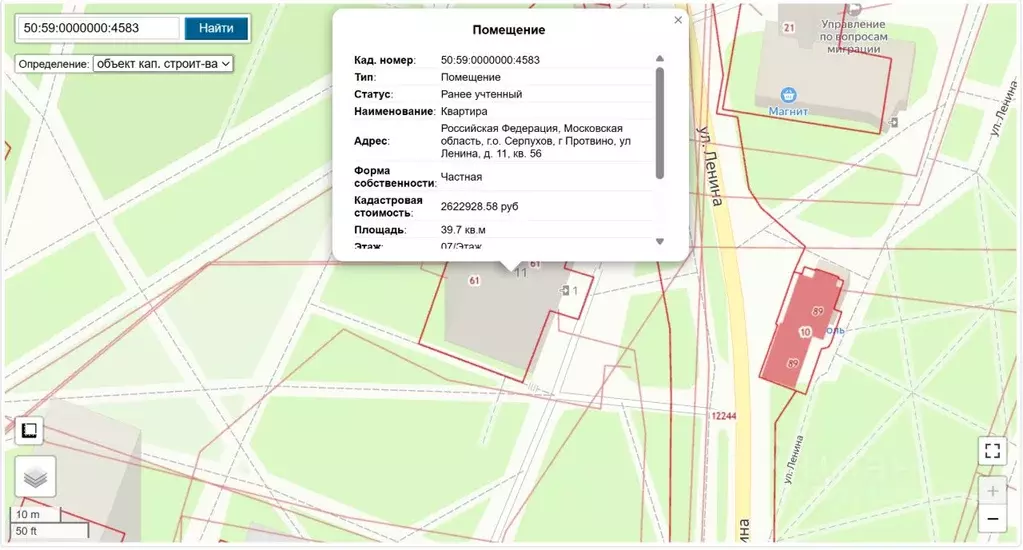Viewport: 1023px width, 550px height.
Task: Zoom in with the plus button
Action: tap(992, 492)
